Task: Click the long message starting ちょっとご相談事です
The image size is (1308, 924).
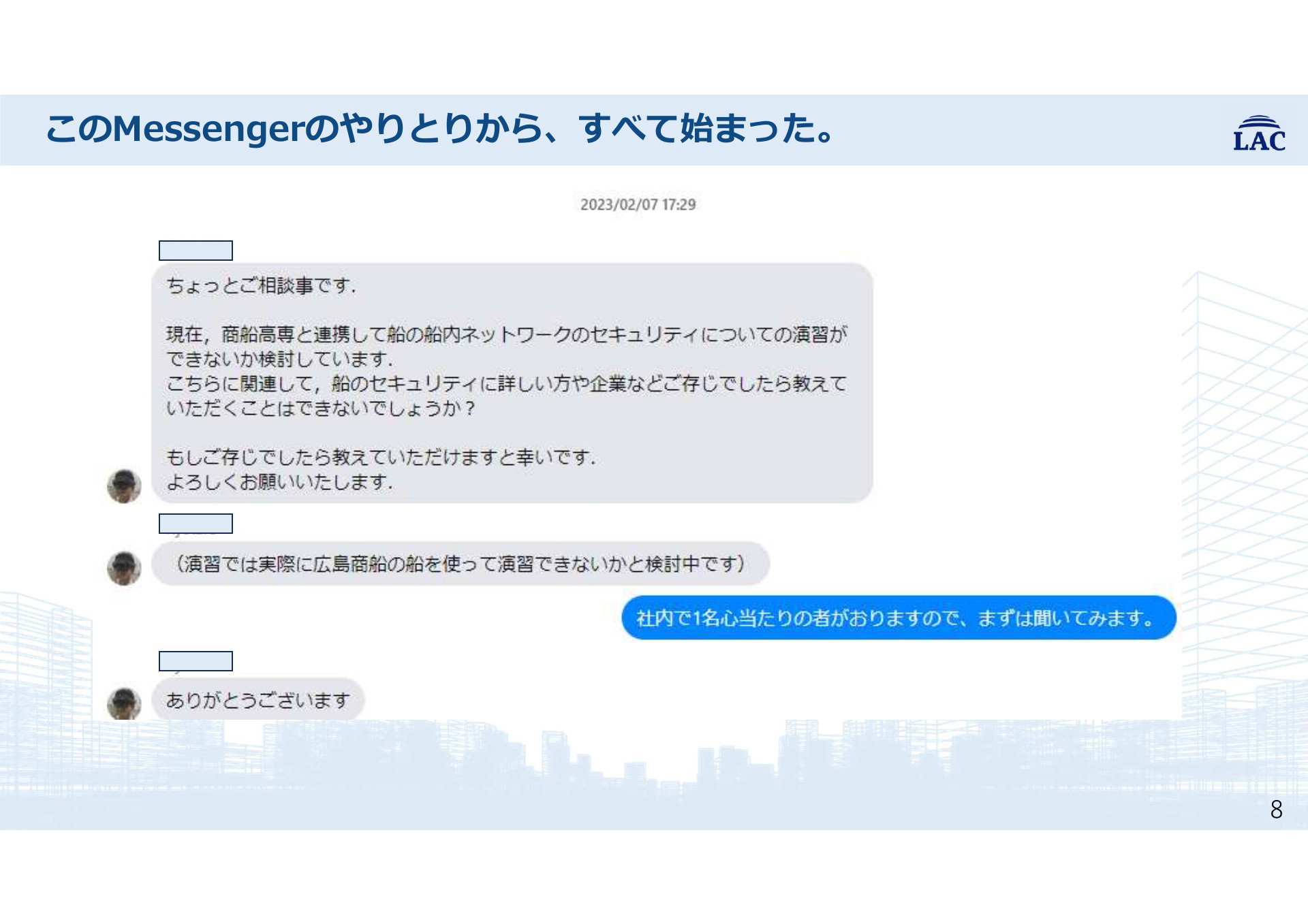Action: click(512, 383)
